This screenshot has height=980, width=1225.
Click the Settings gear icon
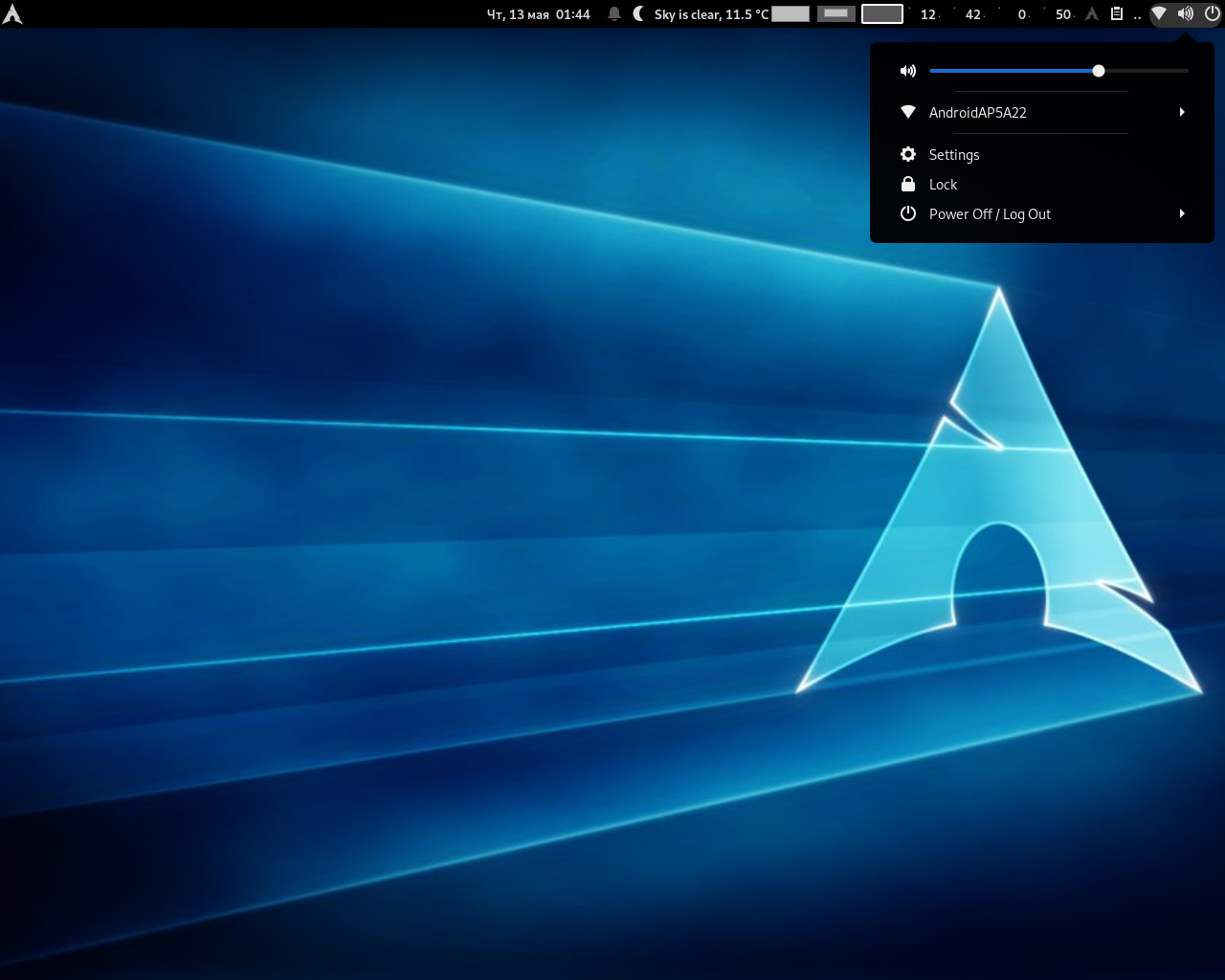click(908, 154)
